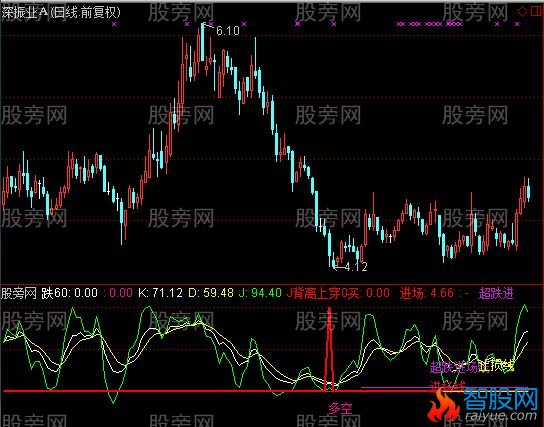Click the candlestick at the 4.12 low
Viewport: 544px width, 427px height.
[x=334, y=260]
